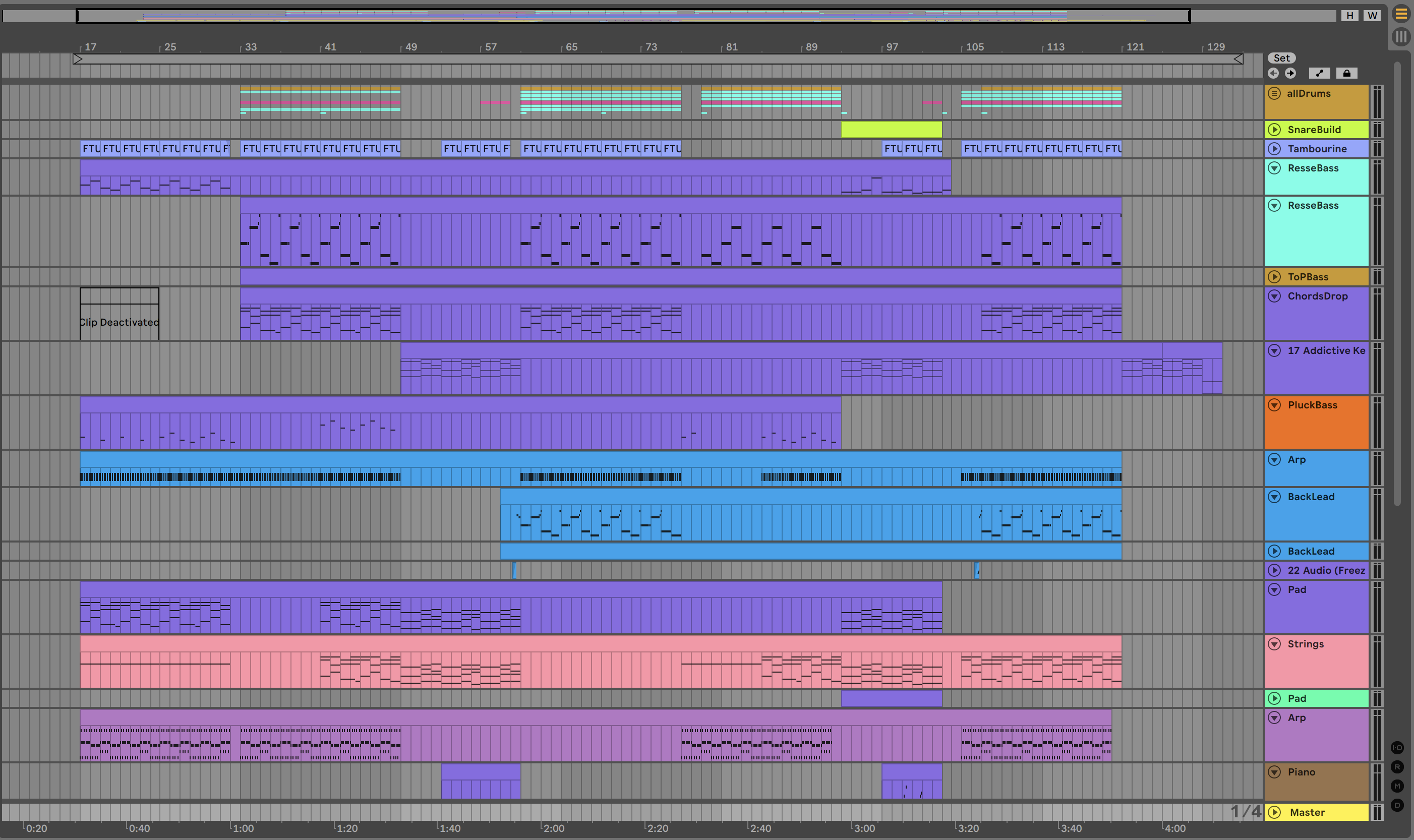Toggle the Returns (R) section visibility
This screenshot has height=840, width=1414.
1397,767
